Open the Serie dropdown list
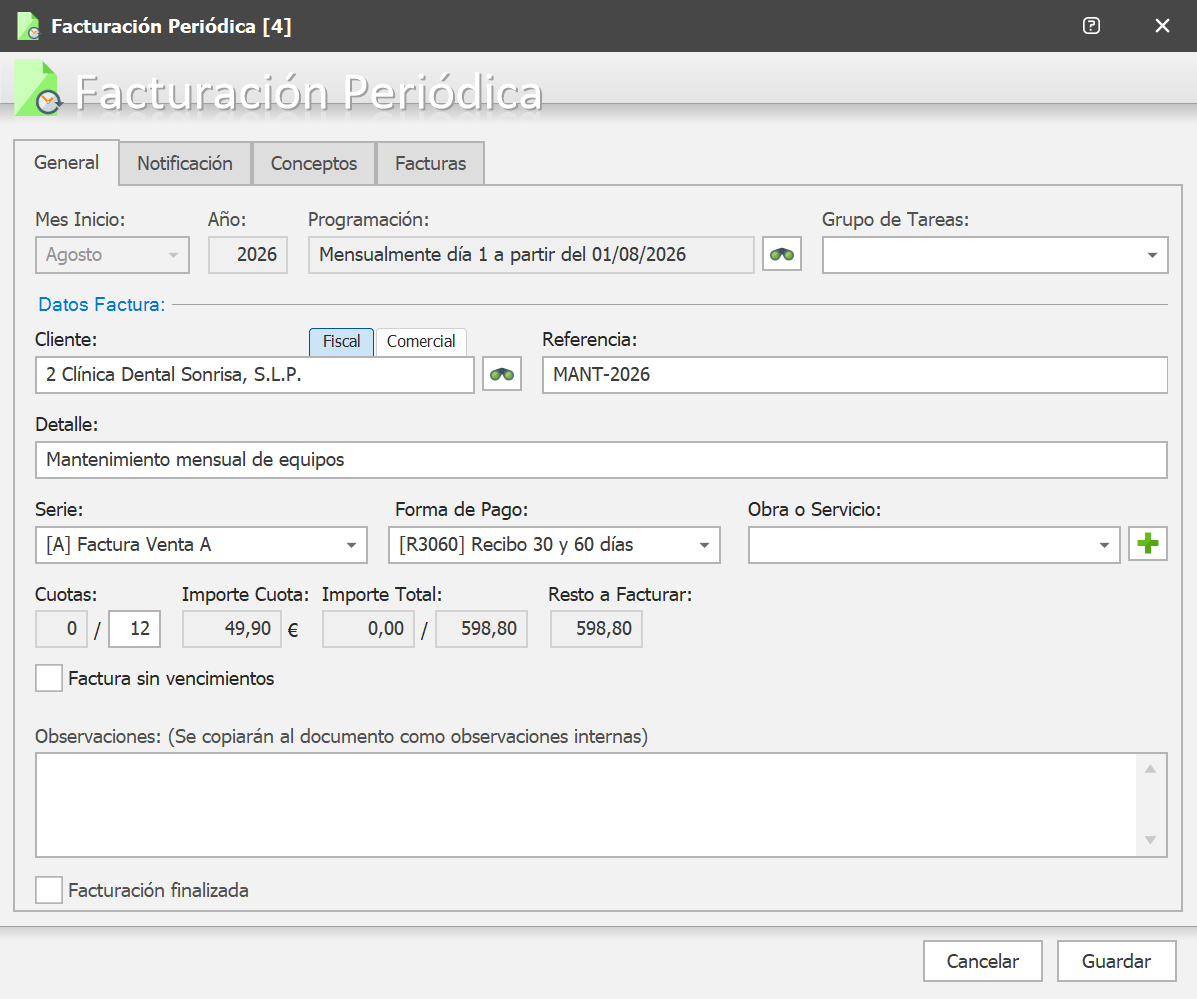This screenshot has width=1197, height=999. point(201,545)
